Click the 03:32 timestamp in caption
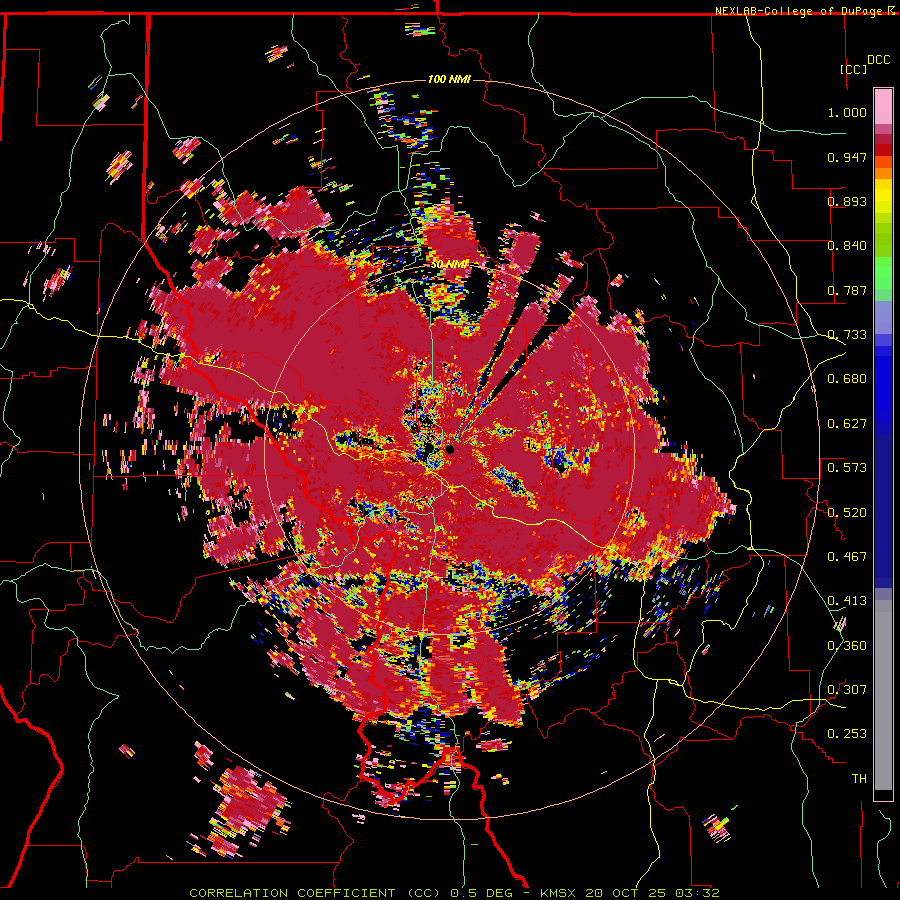This screenshot has height=900, width=900. tap(696, 893)
